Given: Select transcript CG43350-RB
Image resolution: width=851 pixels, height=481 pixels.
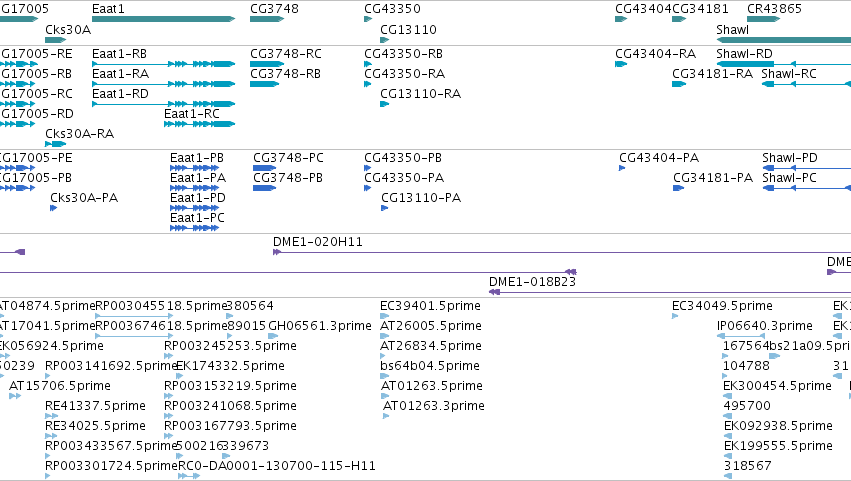Looking at the screenshot, I should (x=403, y=54).
